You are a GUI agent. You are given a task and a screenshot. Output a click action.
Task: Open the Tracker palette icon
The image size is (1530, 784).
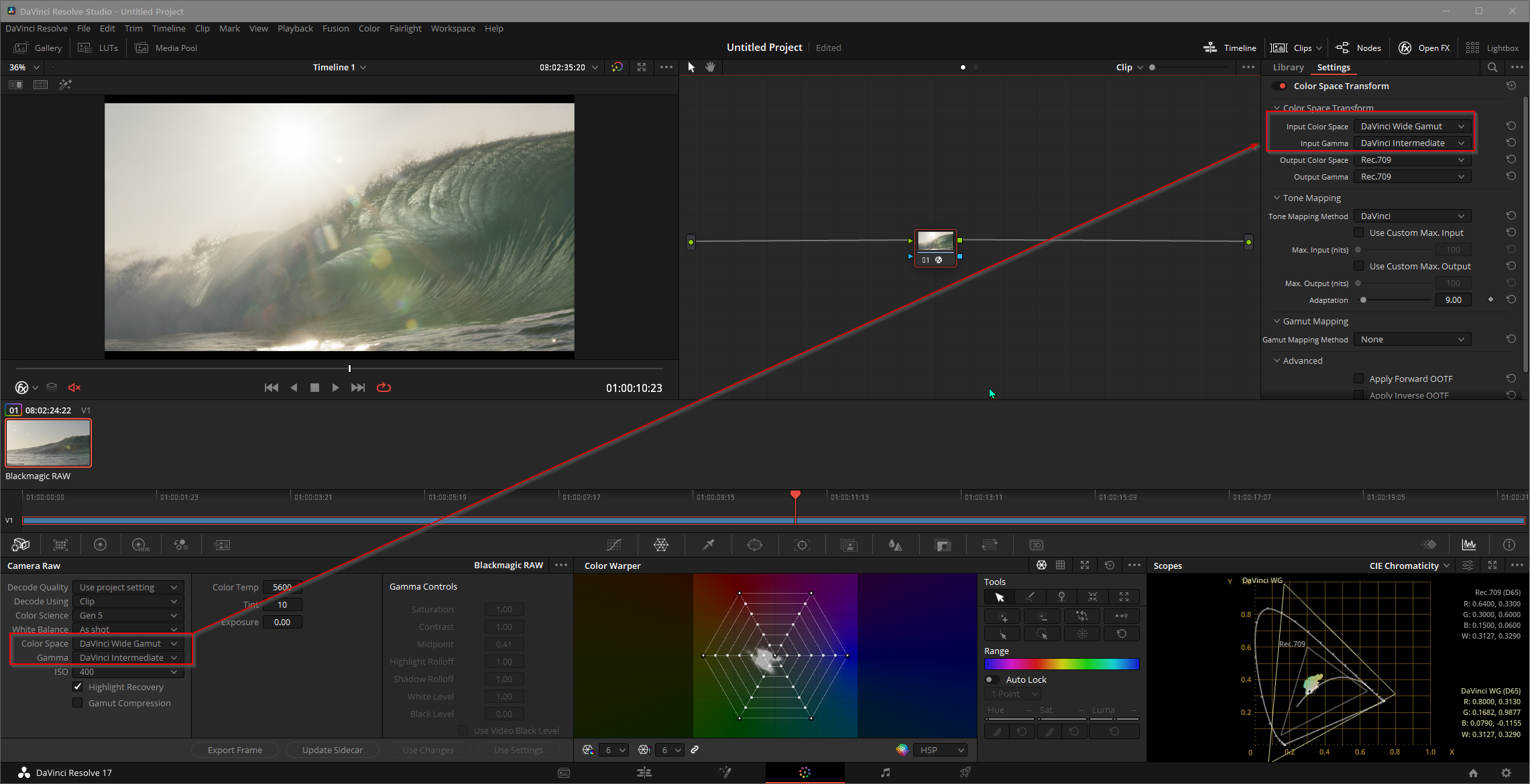pyautogui.click(x=802, y=545)
